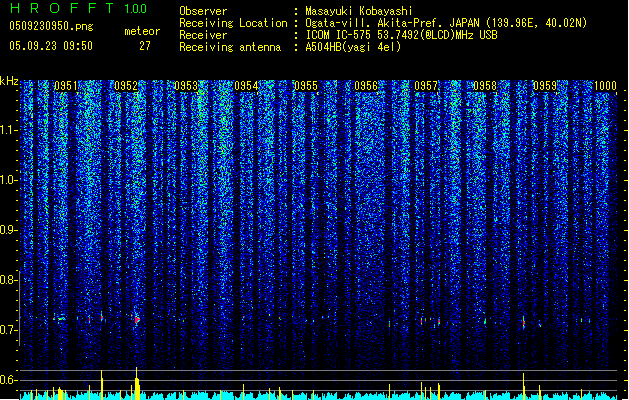Click the 1.1 kHz axis label

pos(8,130)
